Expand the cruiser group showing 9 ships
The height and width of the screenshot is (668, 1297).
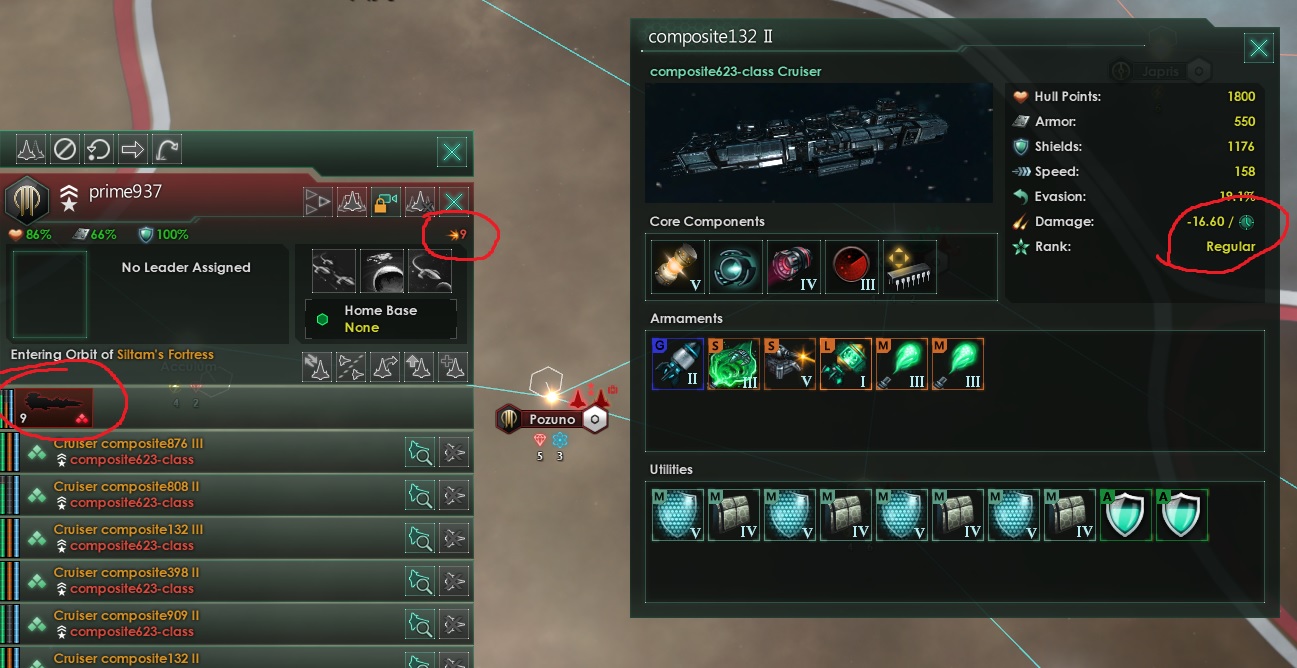(54, 407)
